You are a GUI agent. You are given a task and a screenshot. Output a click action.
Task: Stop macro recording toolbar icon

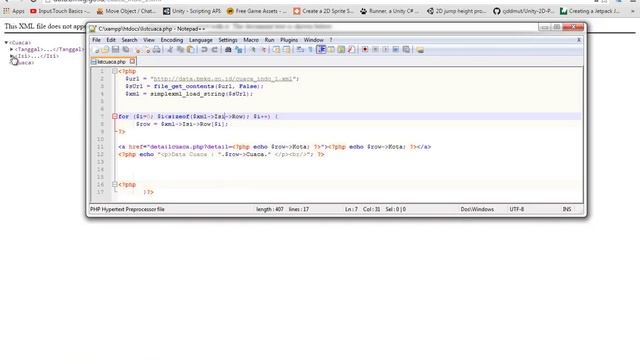coord(375,50)
